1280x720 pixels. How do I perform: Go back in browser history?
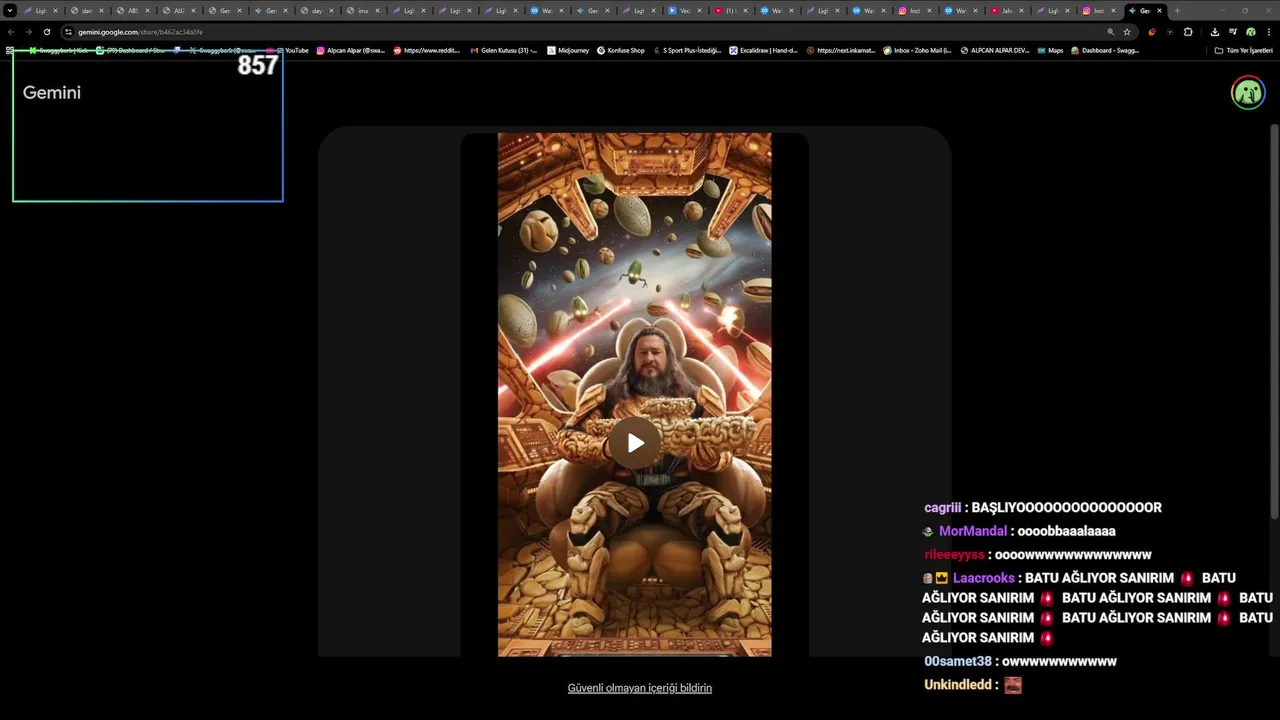[11, 32]
